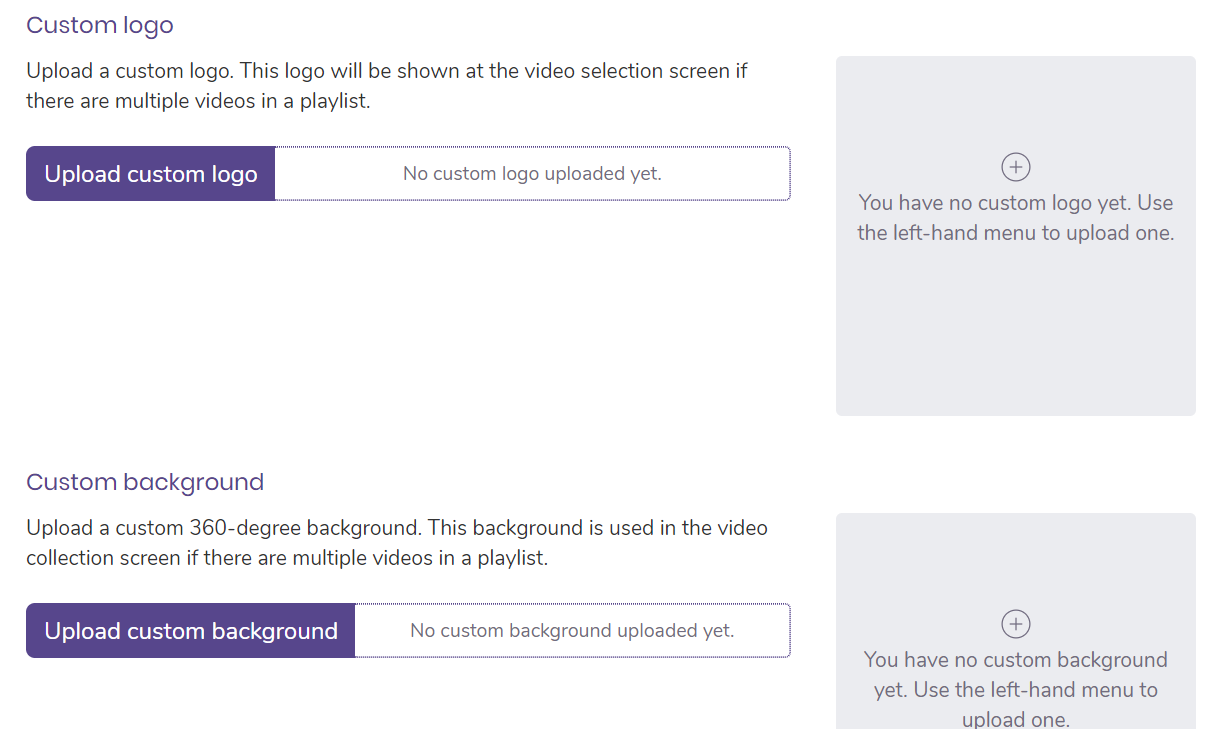Screen dimensions: 1222x729
Task: Click the 'You have no custom background yet' message
Action: 1015,689
